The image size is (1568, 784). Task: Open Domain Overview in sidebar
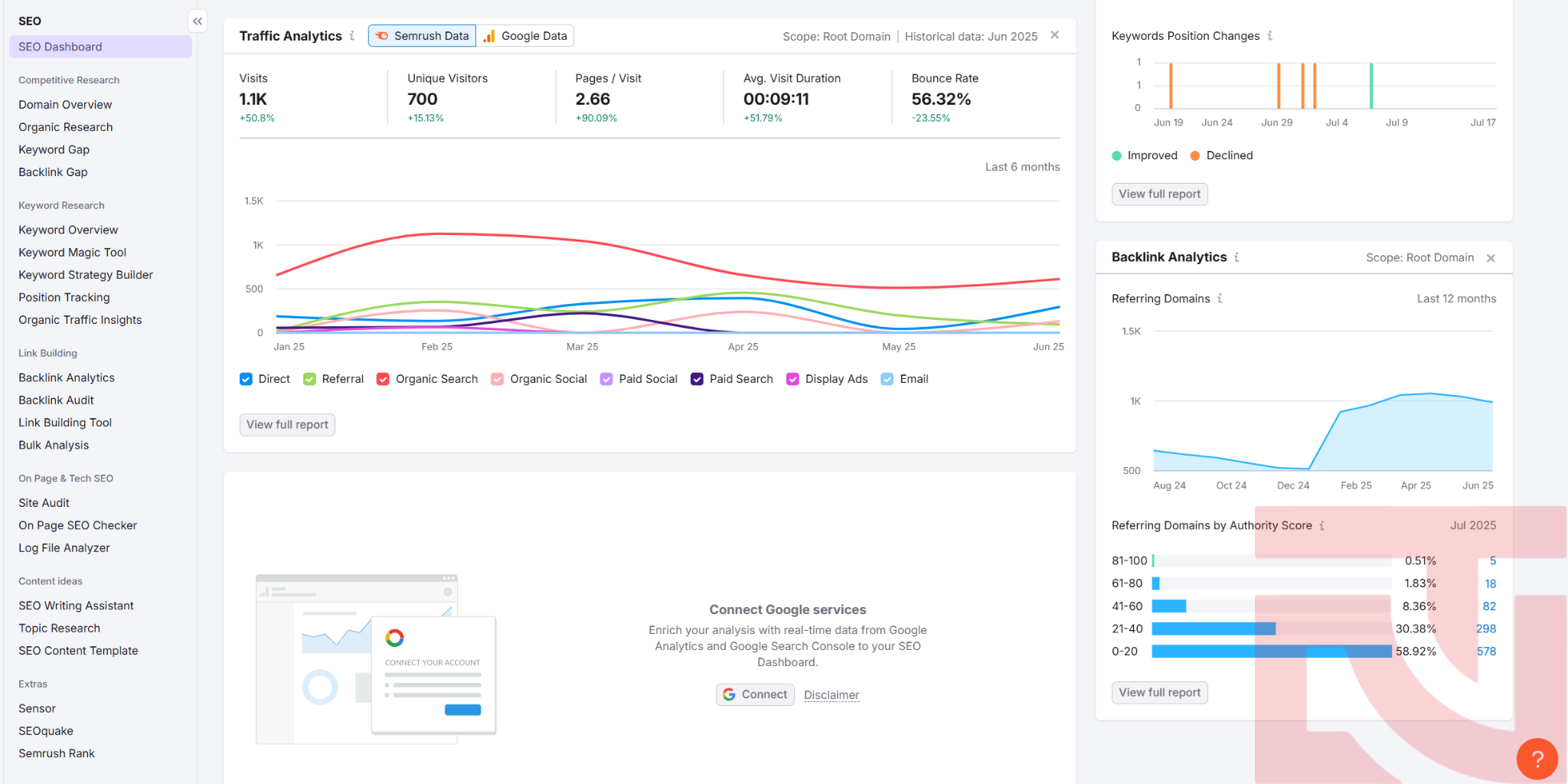[65, 105]
